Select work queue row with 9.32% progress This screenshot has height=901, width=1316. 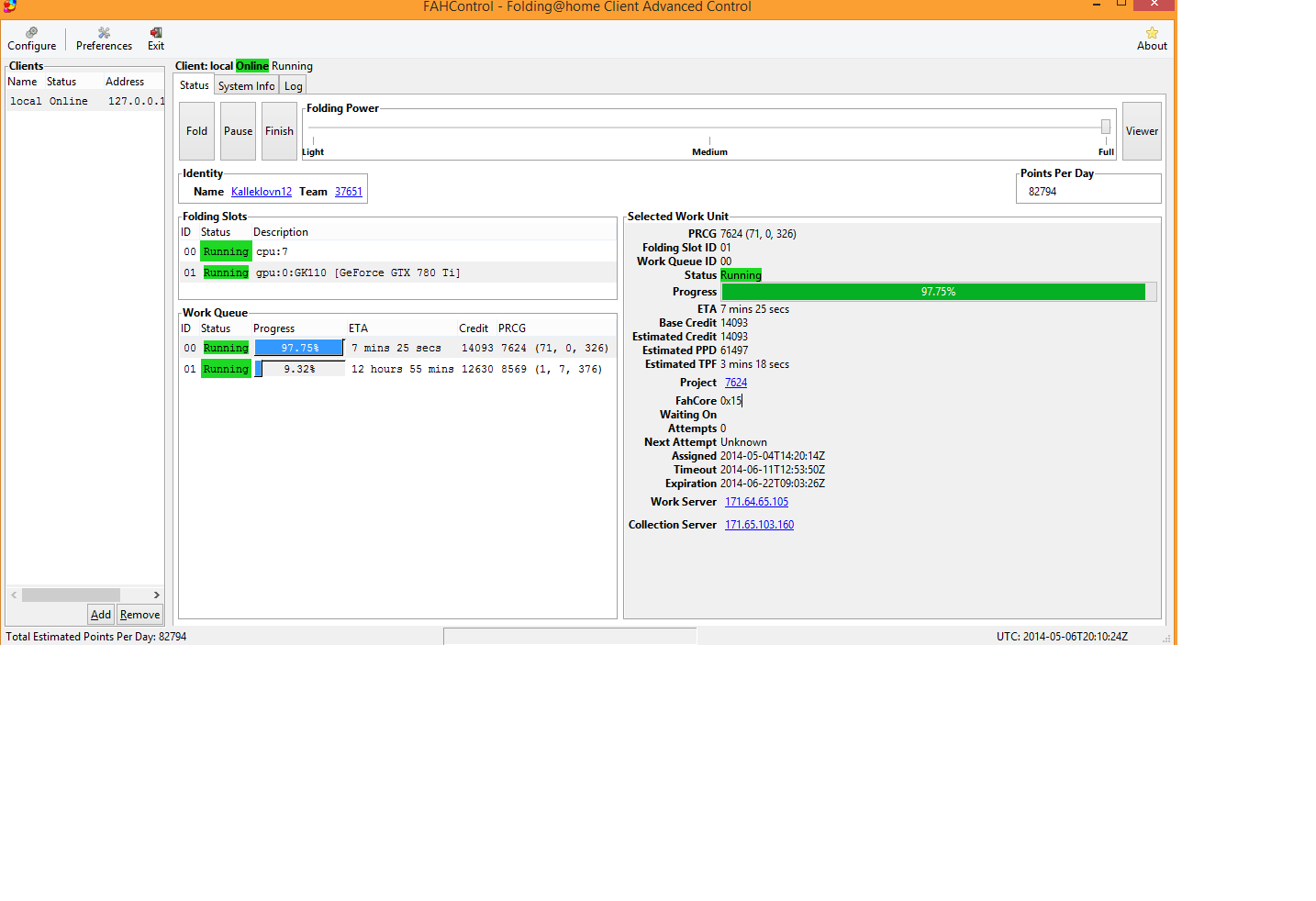point(397,369)
